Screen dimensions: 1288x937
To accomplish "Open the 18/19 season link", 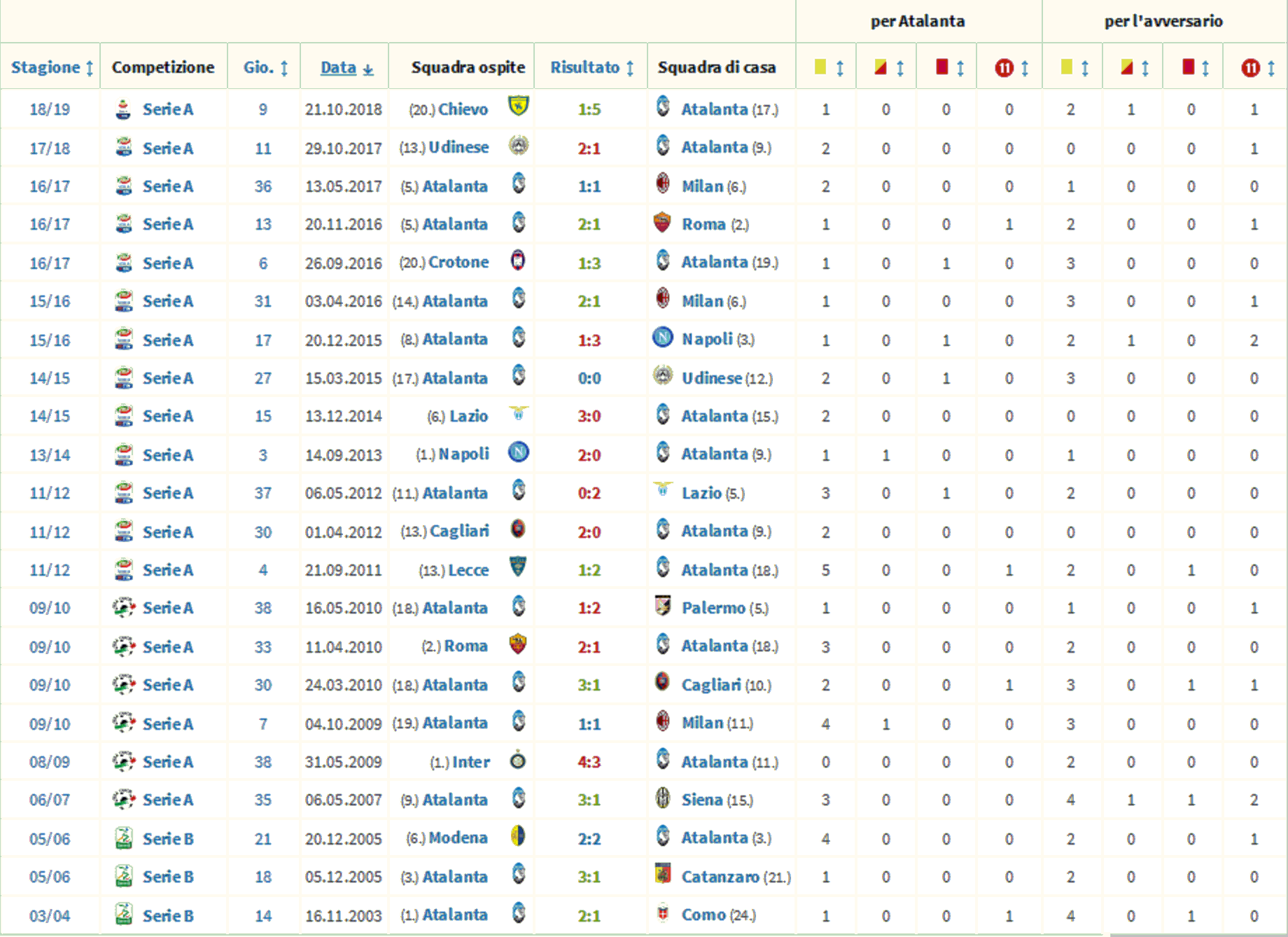I will pos(50,109).
